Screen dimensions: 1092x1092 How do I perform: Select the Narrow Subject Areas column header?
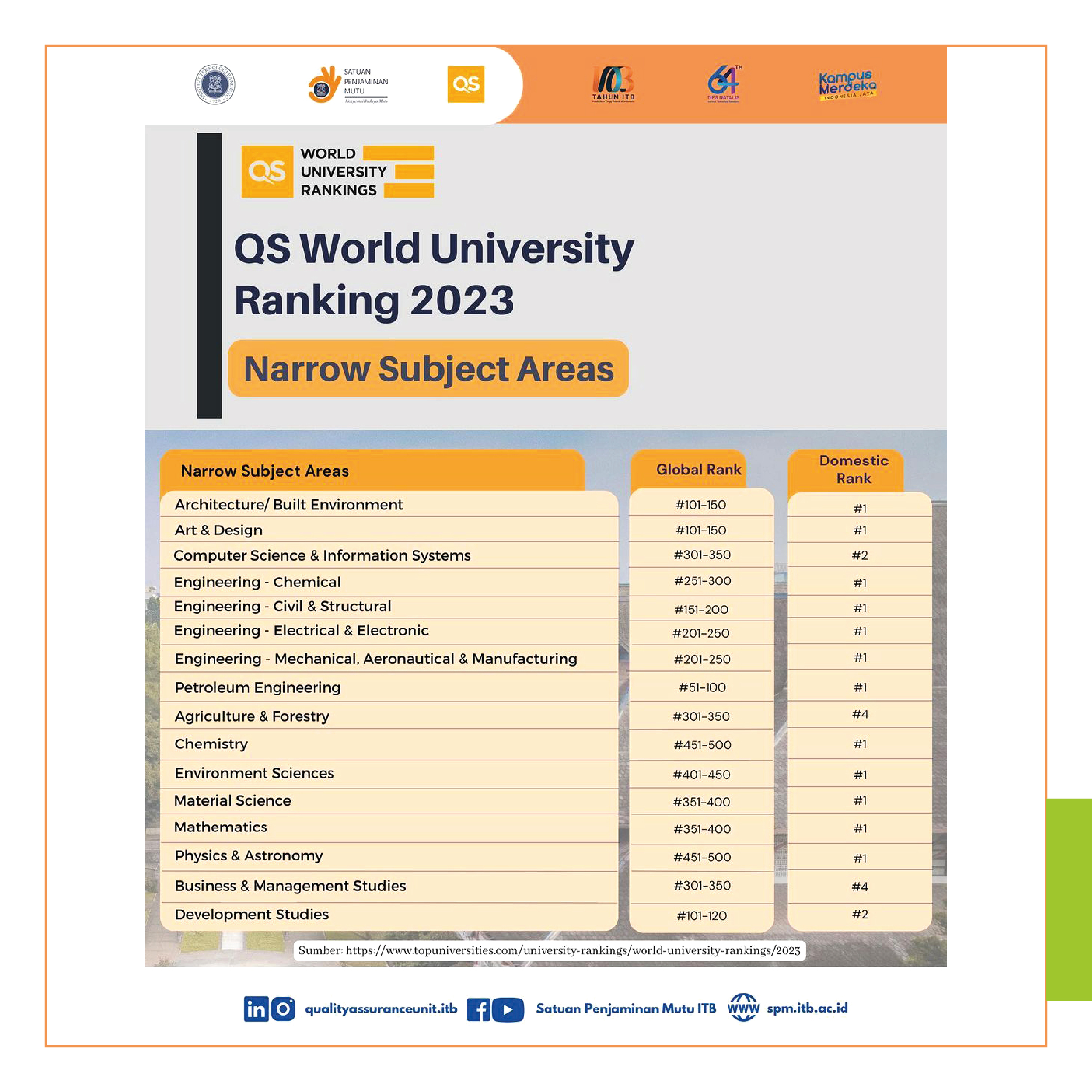point(372,470)
